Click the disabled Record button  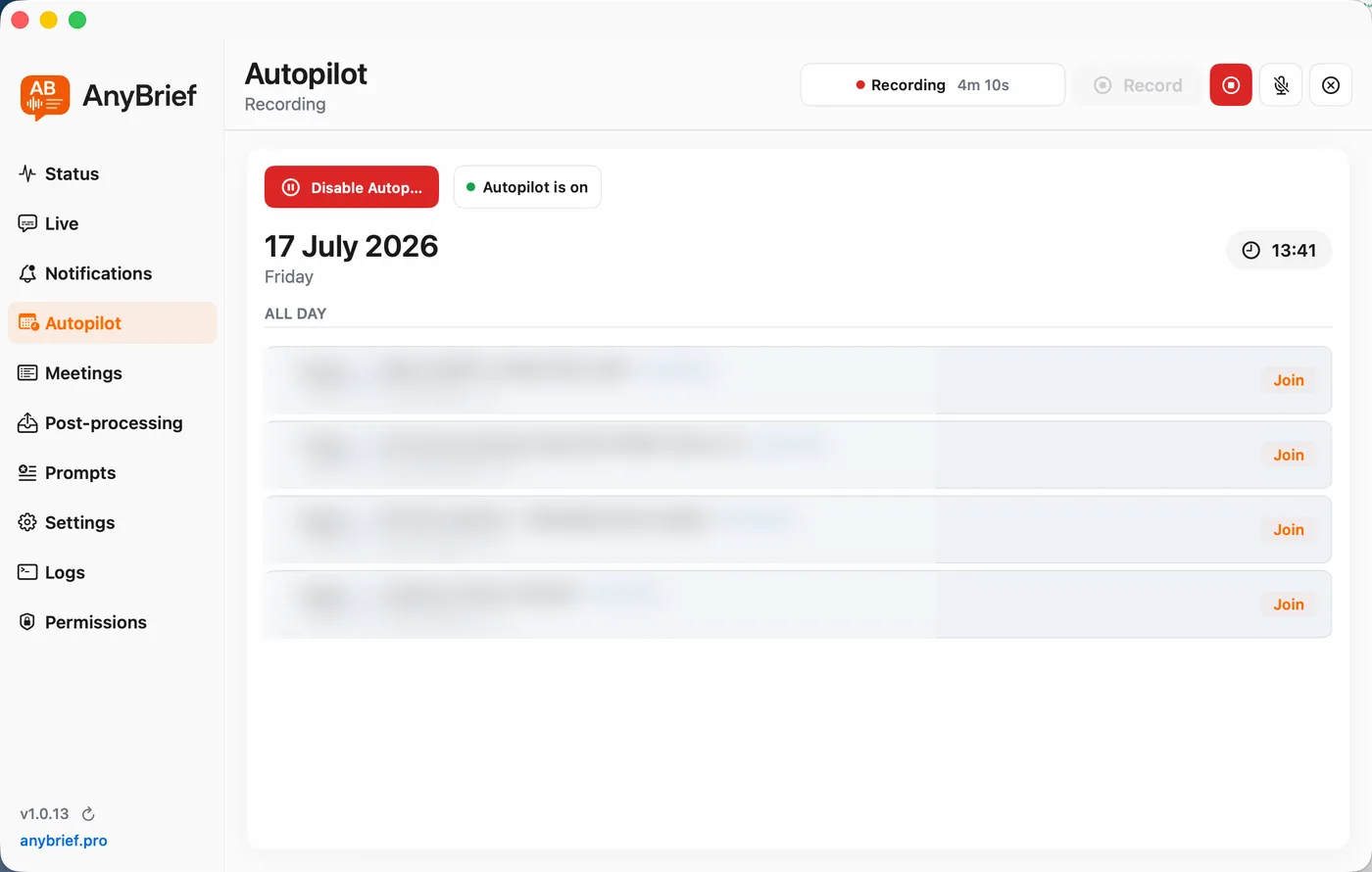tap(1138, 85)
